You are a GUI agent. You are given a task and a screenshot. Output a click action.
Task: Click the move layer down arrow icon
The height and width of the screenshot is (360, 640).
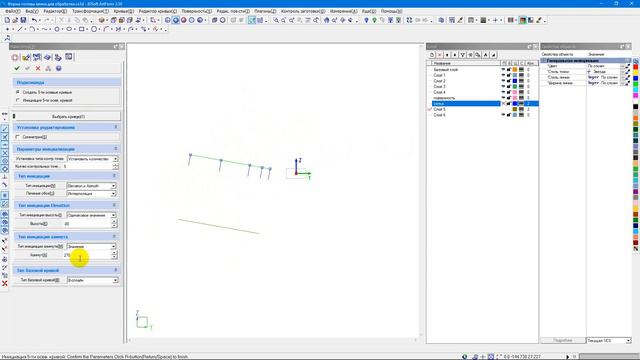click(x=447, y=55)
